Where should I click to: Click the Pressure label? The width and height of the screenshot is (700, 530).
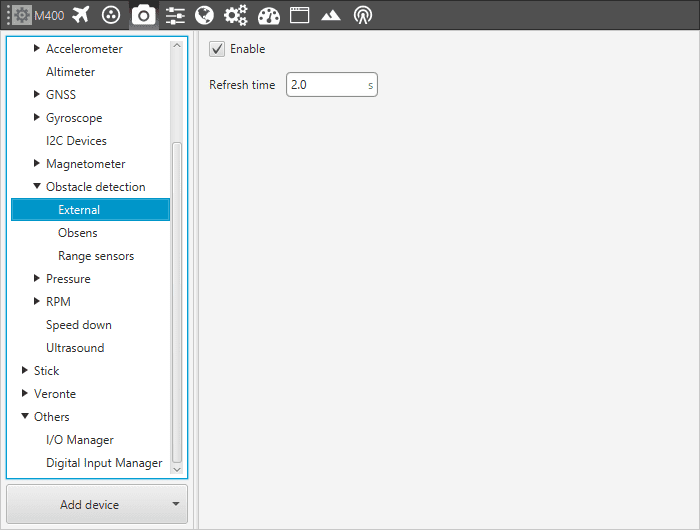pos(68,279)
